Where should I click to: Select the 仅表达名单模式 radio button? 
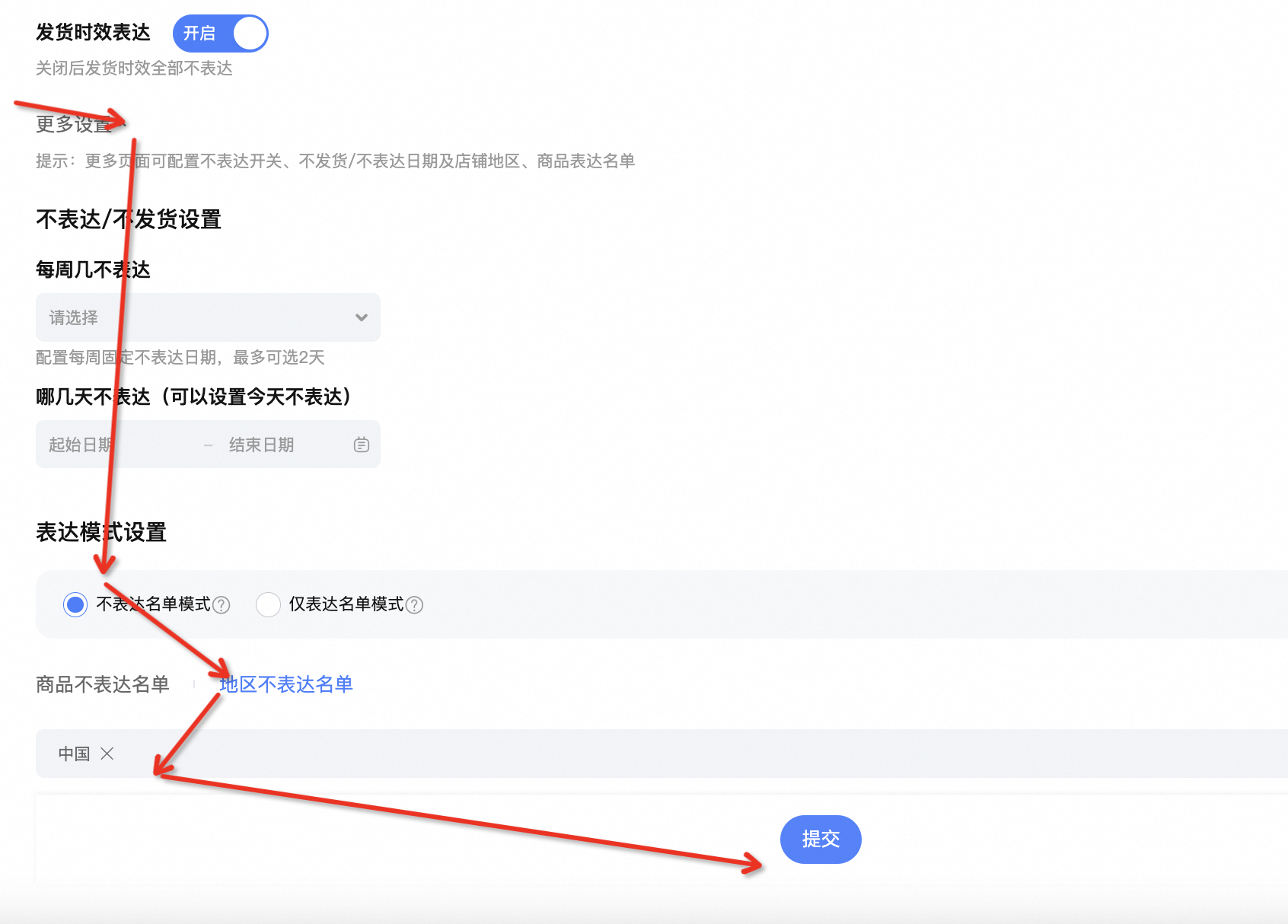(x=268, y=604)
